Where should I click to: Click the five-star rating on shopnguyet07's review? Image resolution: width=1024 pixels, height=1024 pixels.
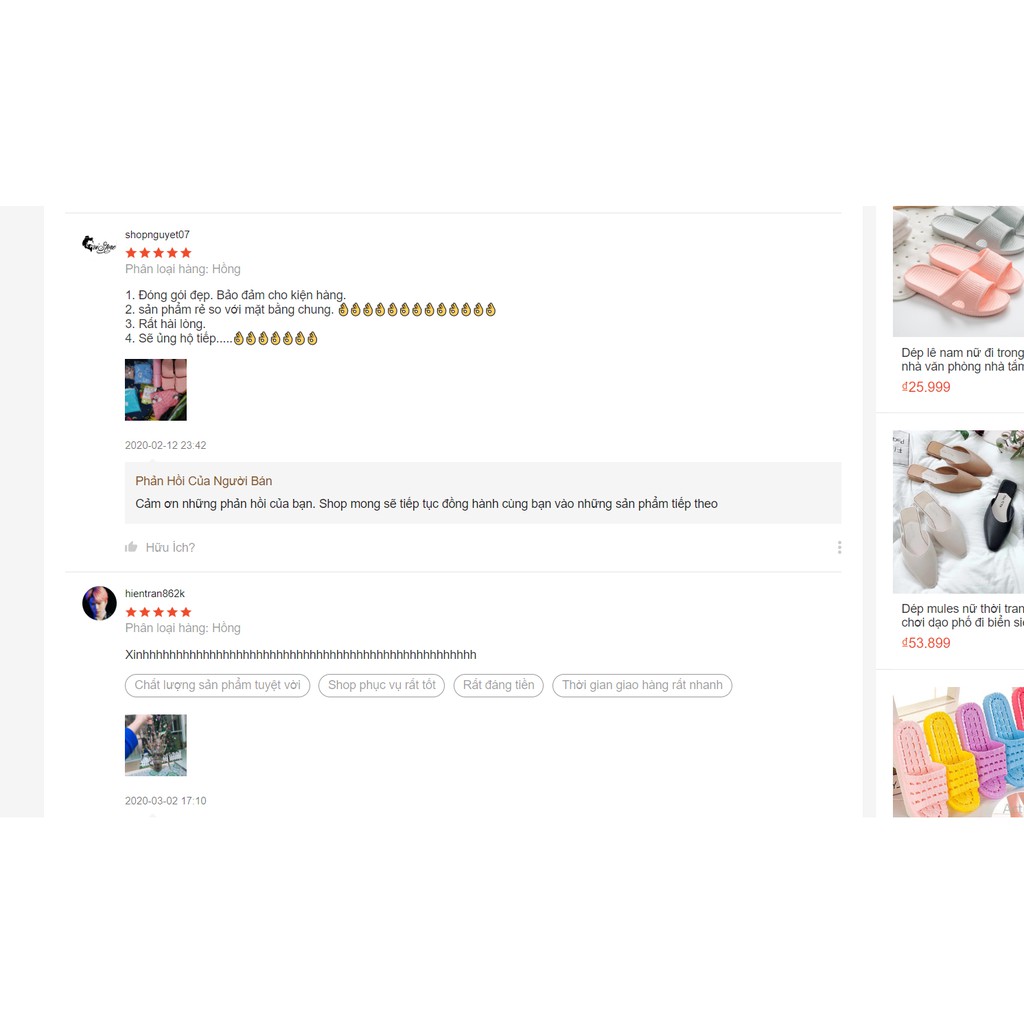(159, 253)
